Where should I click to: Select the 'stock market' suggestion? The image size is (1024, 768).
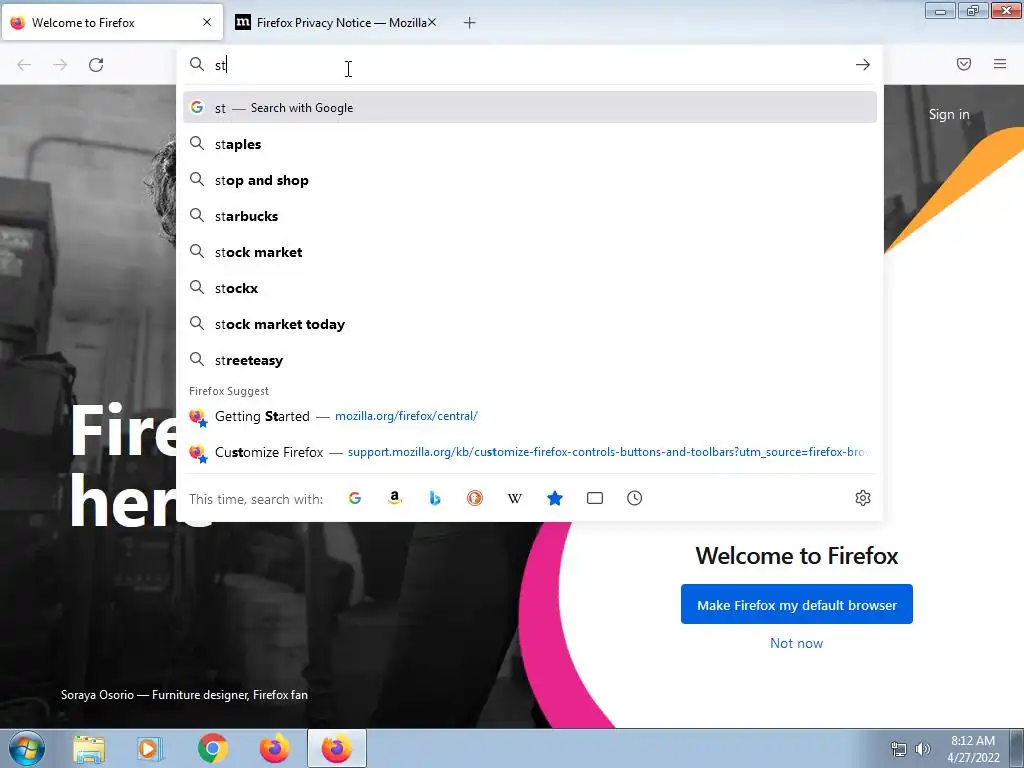530,252
